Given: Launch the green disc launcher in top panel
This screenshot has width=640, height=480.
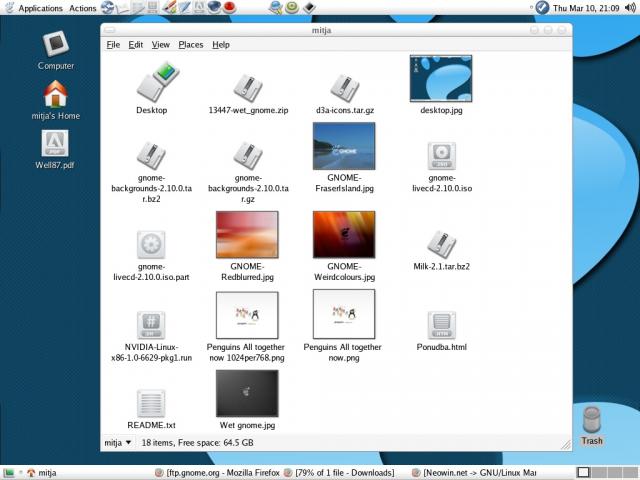Looking at the screenshot, I should point(291,7).
